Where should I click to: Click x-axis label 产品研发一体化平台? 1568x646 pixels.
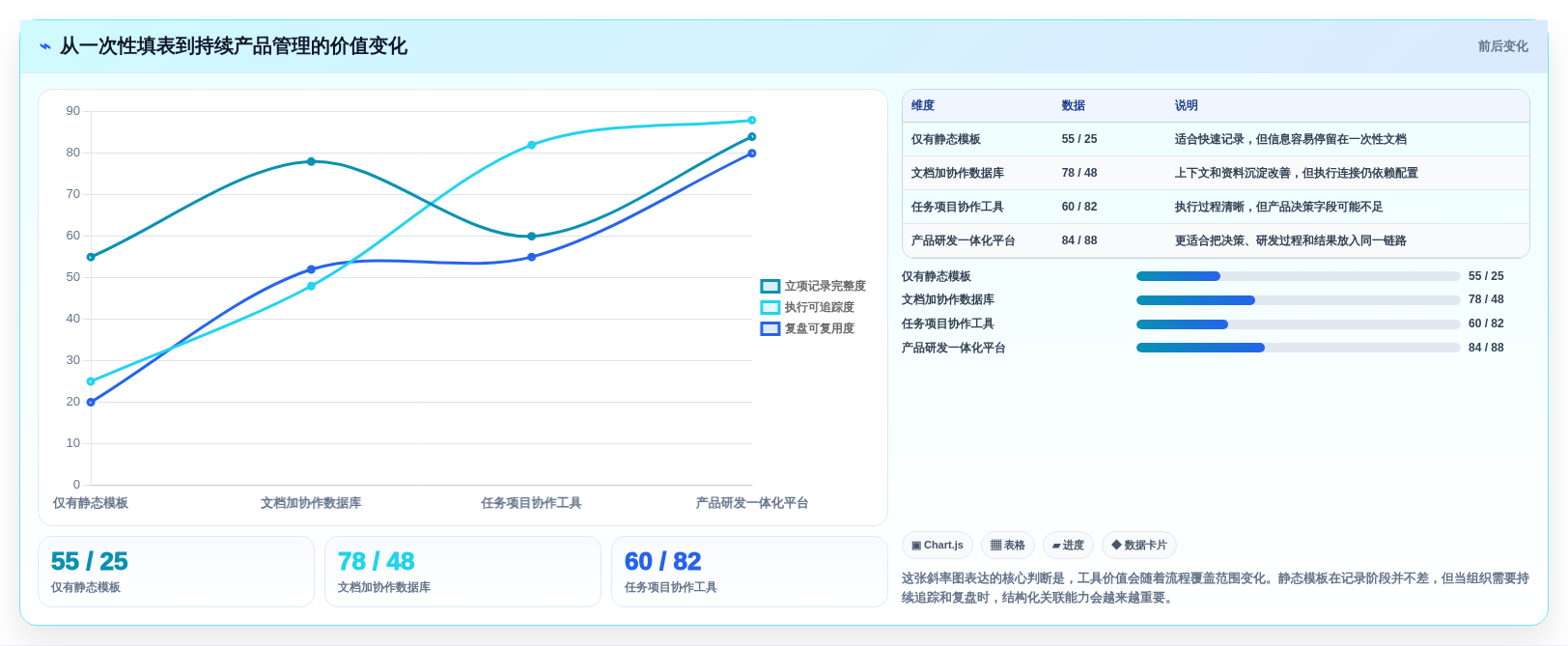pos(752,503)
